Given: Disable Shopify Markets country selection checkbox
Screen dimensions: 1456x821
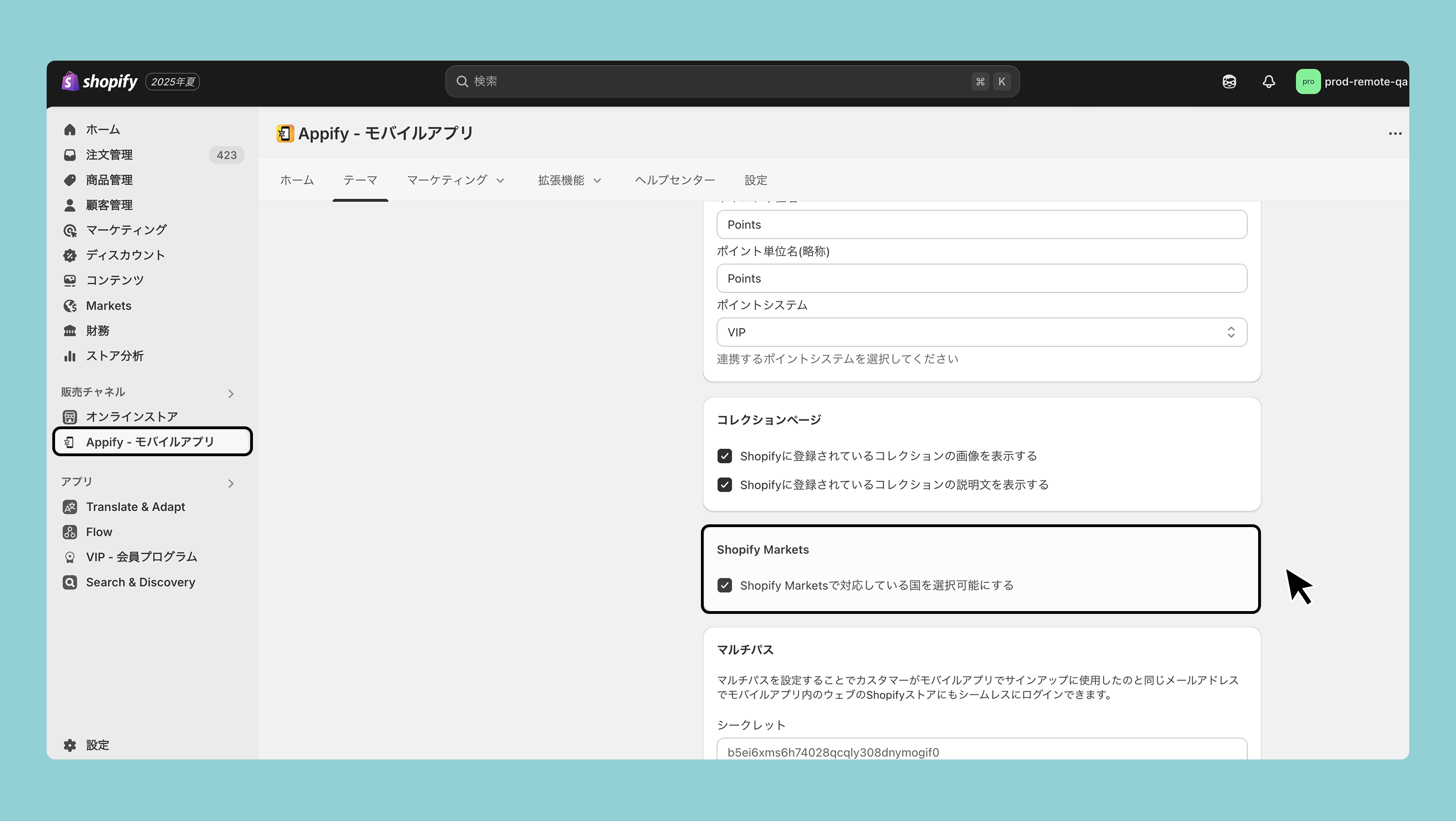Looking at the screenshot, I should (724, 585).
